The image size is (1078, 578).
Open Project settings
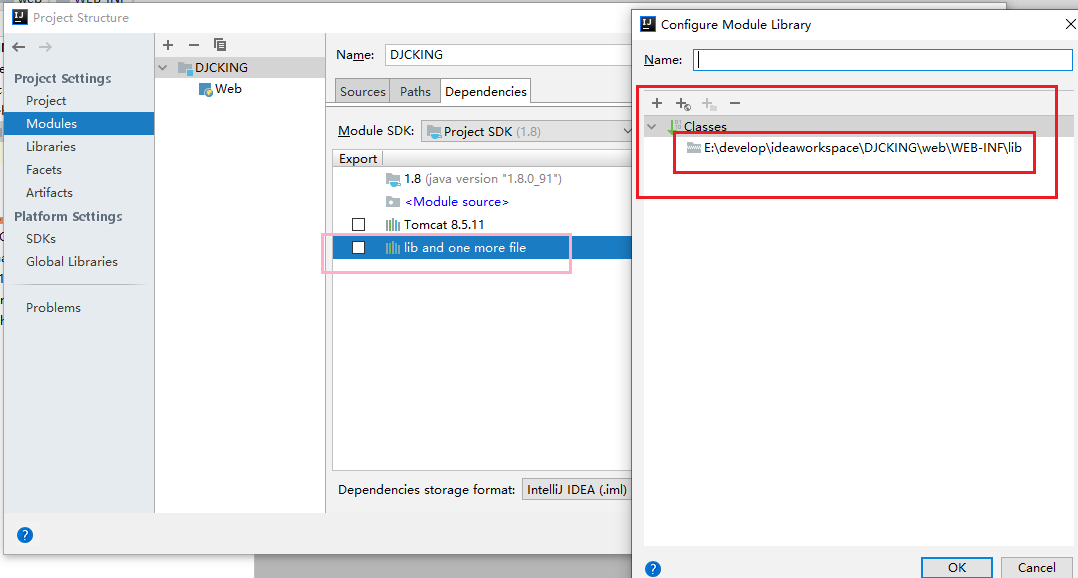pos(46,100)
